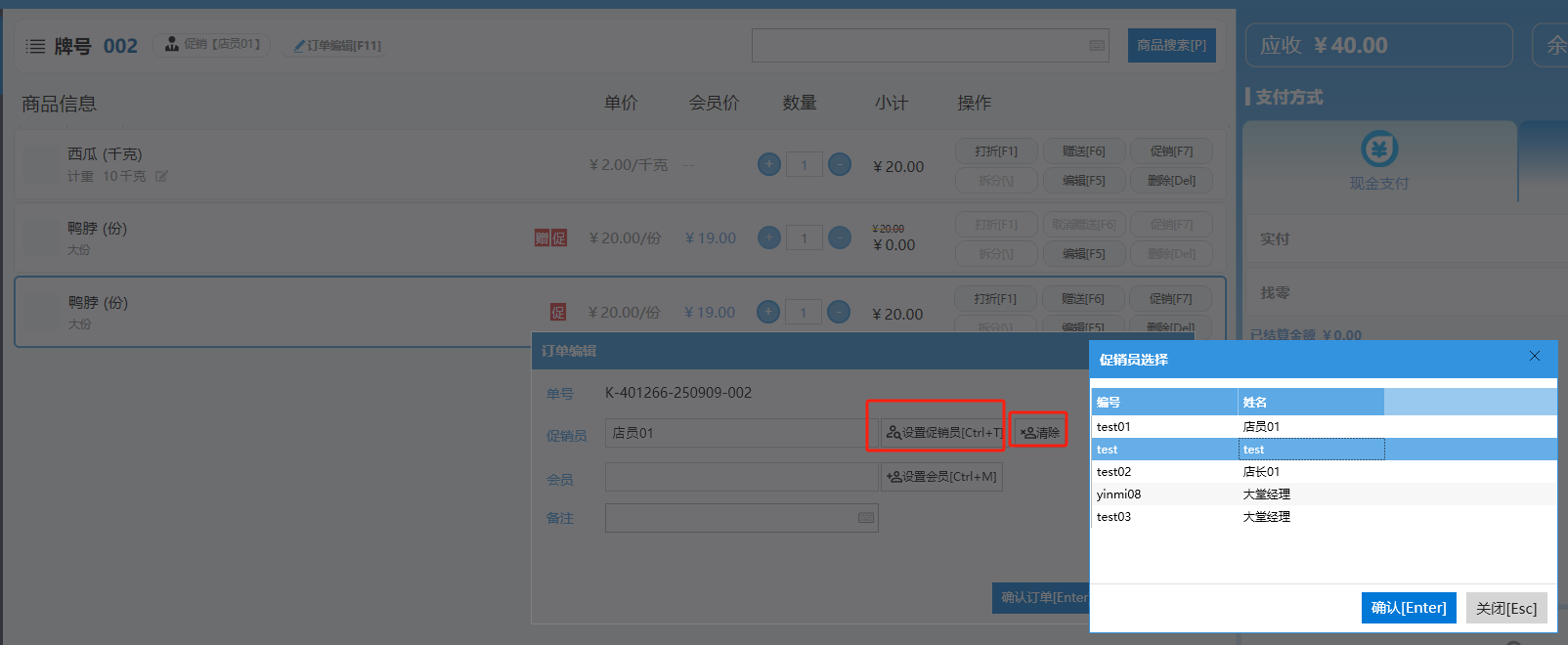1568x645 pixels.
Task: Close the 促销员选择 dialog with X
Action: click(1535, 357)
